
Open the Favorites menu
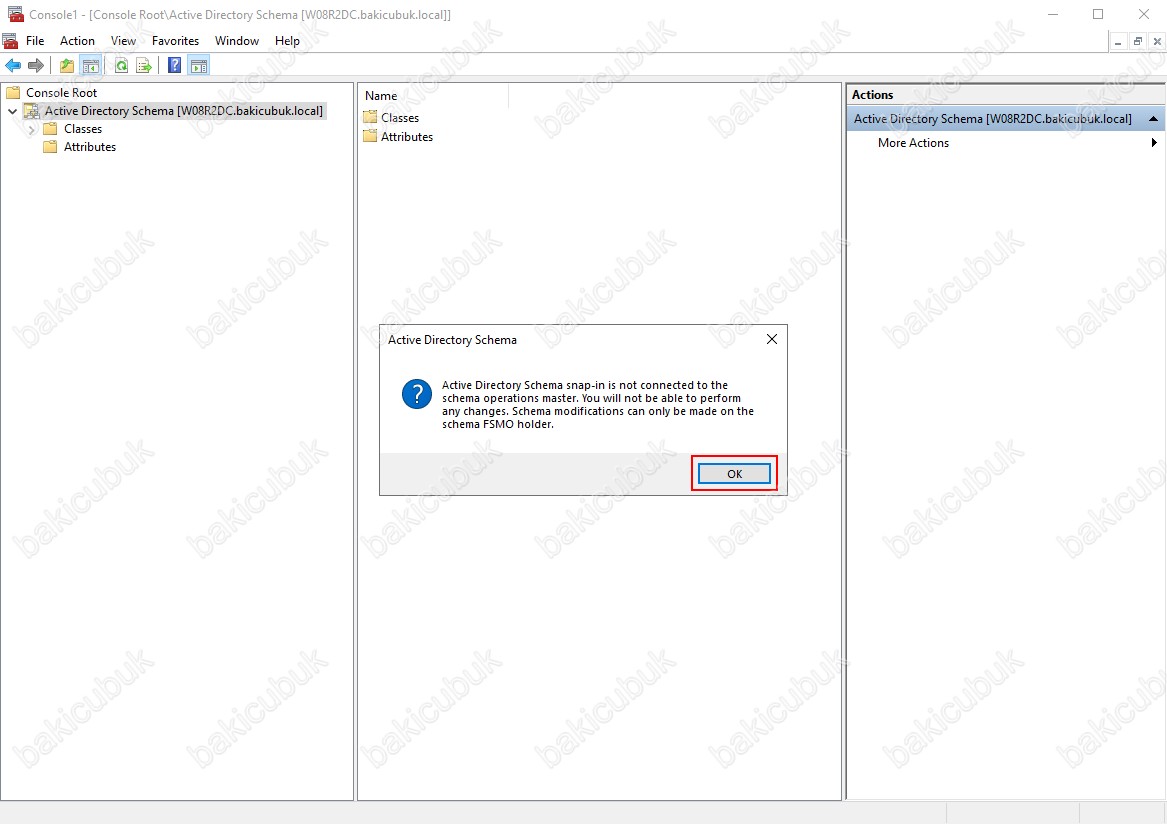point(176,41)
